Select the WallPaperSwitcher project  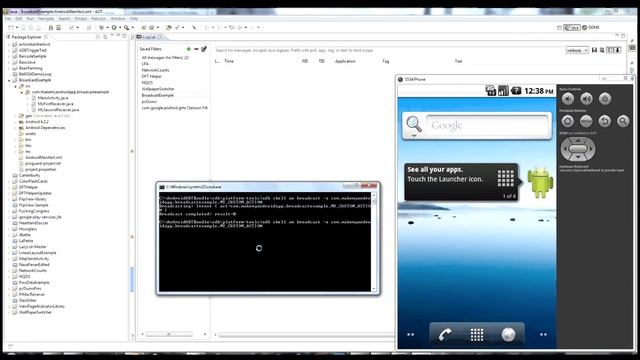tap(35, 312)
